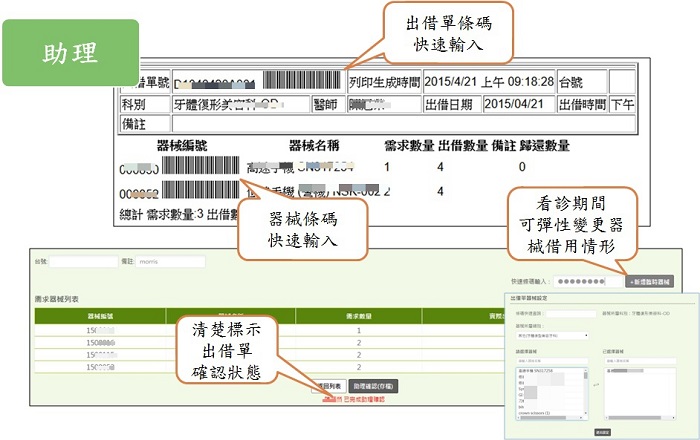700x440 pixels.
Task: Click the 助理確認(存檔) button
Action: (373, 386)
